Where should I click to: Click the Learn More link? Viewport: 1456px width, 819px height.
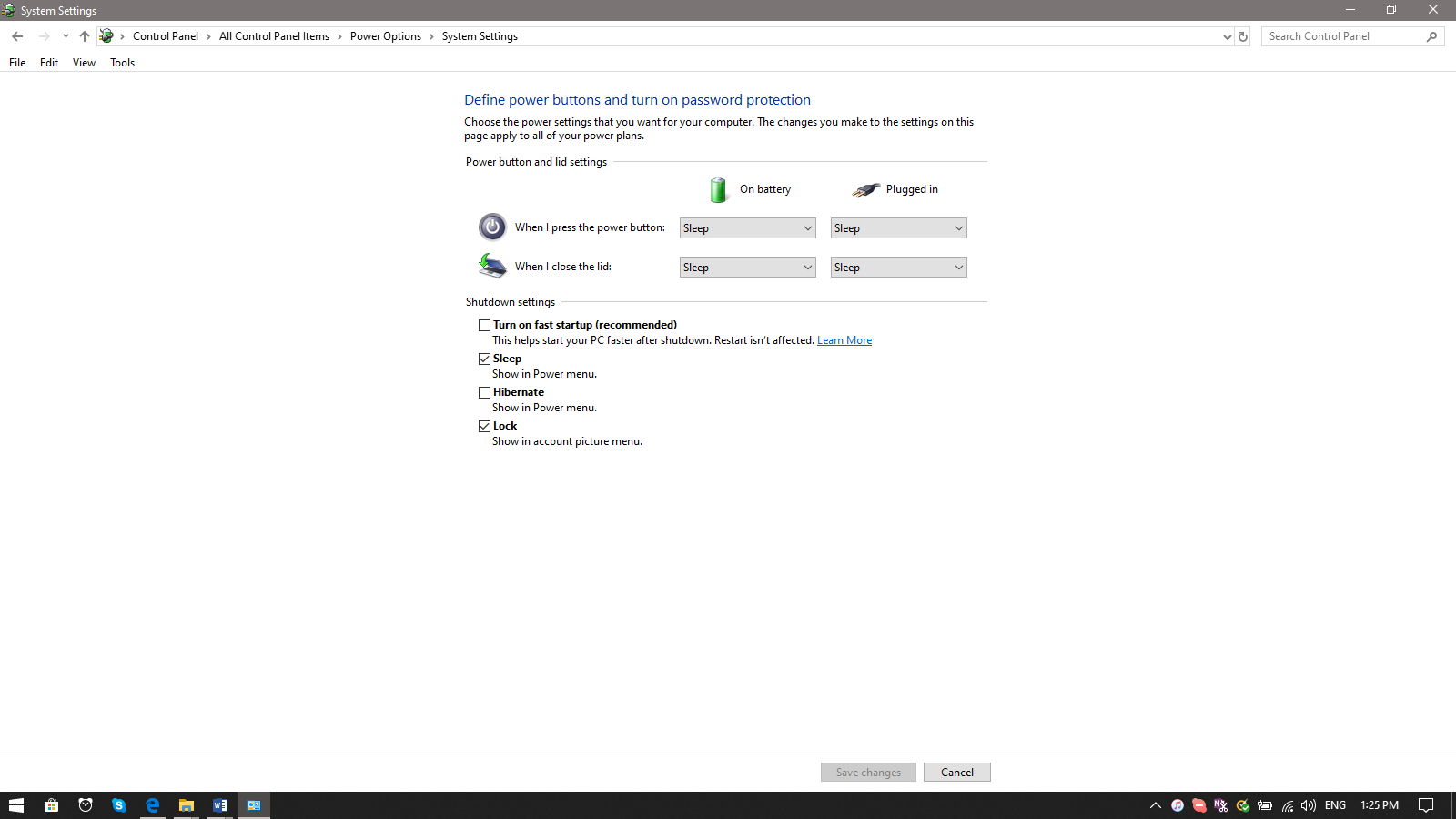pyautogui.click(x=844, y=339)
